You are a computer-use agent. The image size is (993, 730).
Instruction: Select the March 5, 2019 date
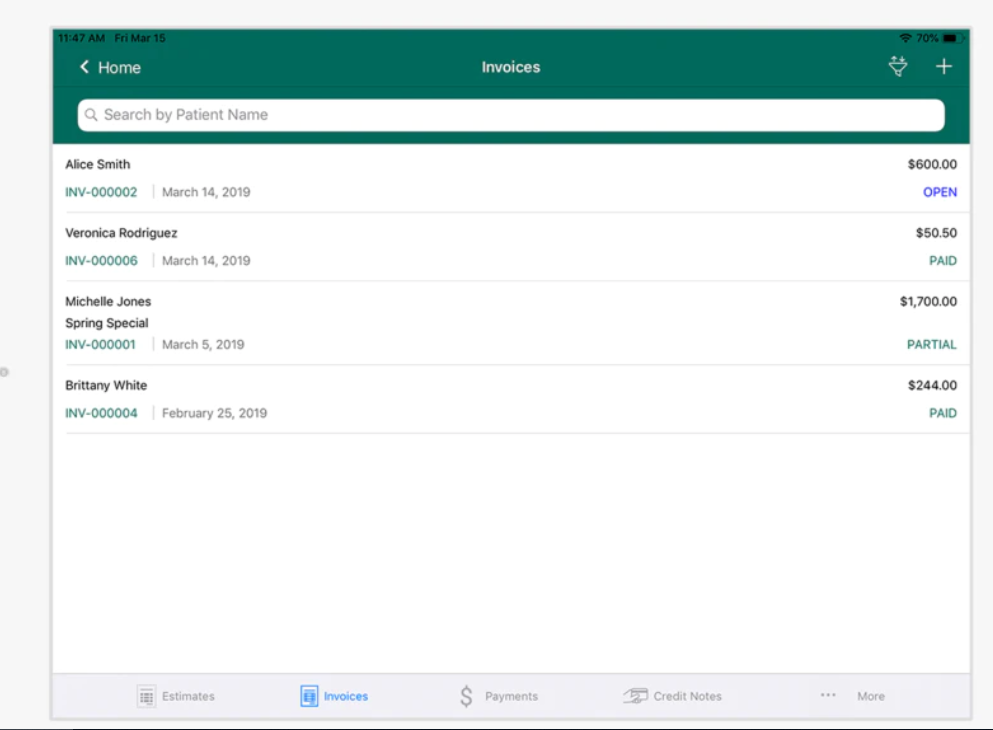click(203, 344)
